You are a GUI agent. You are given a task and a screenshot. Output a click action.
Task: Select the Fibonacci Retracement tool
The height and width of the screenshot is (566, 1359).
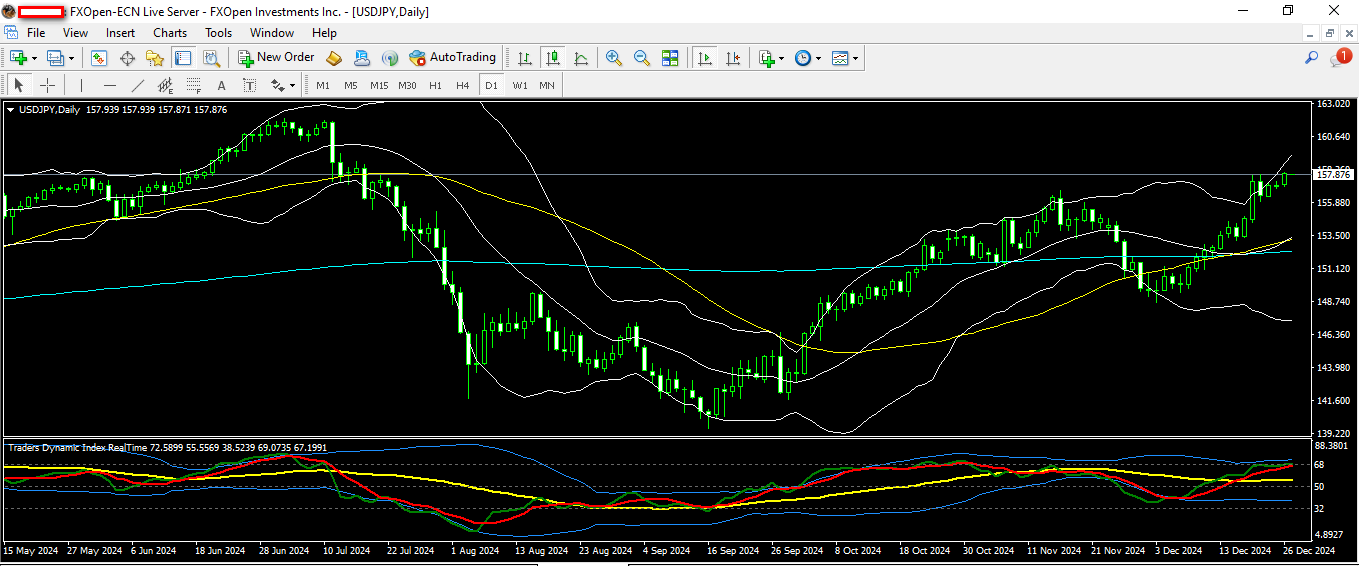[194, 85]
